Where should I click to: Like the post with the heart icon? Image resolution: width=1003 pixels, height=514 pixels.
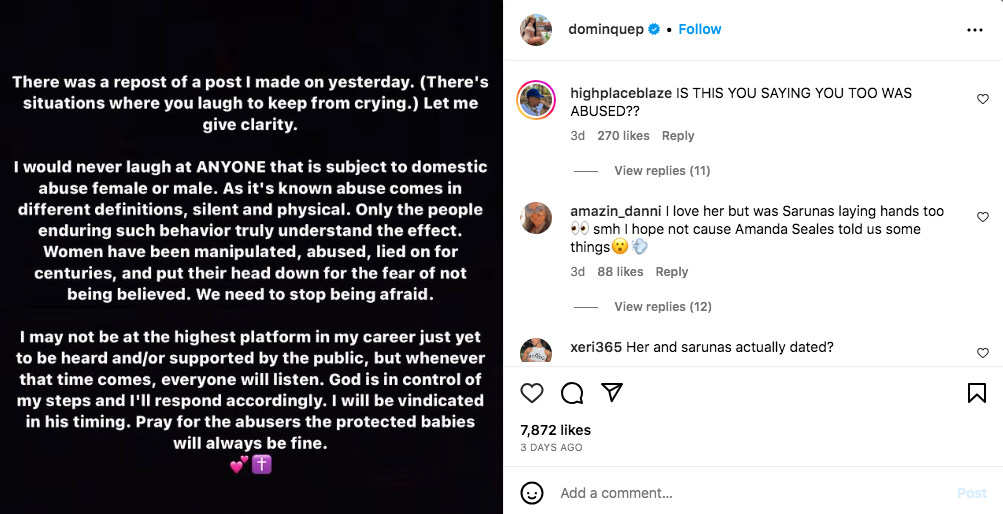pyautogui.click(x=532, y=393)
